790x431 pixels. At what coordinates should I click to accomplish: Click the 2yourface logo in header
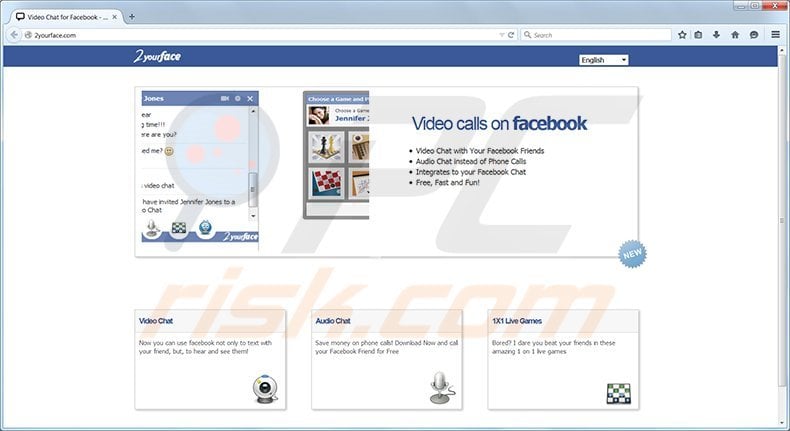point(157,56)
